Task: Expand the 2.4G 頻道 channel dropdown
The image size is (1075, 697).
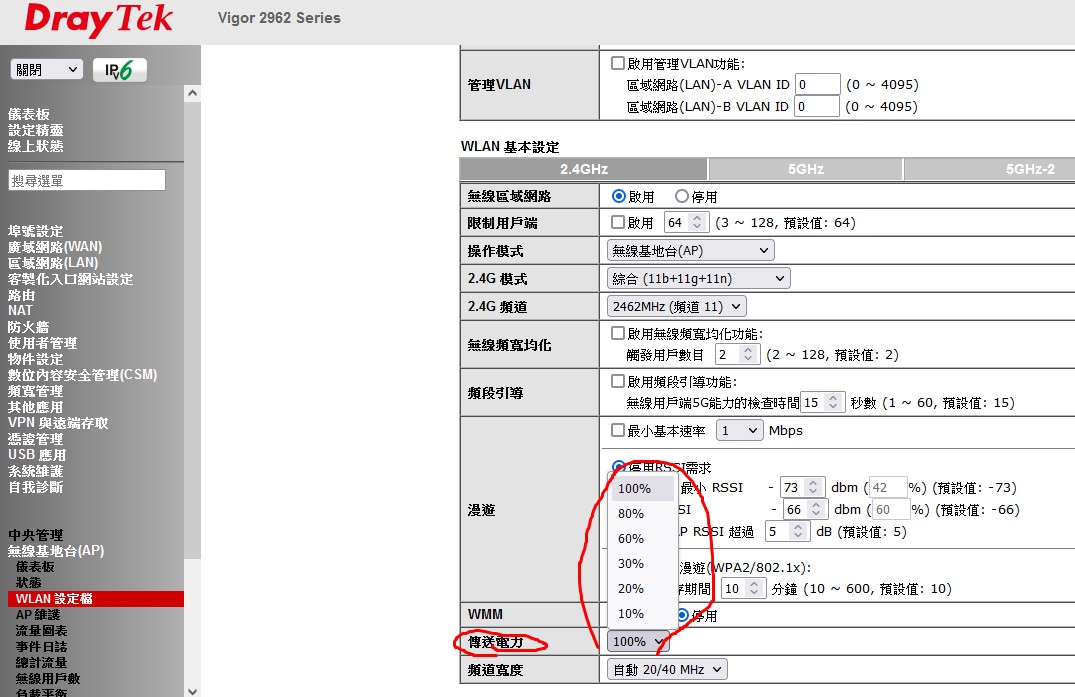Action: pos(676,306)
